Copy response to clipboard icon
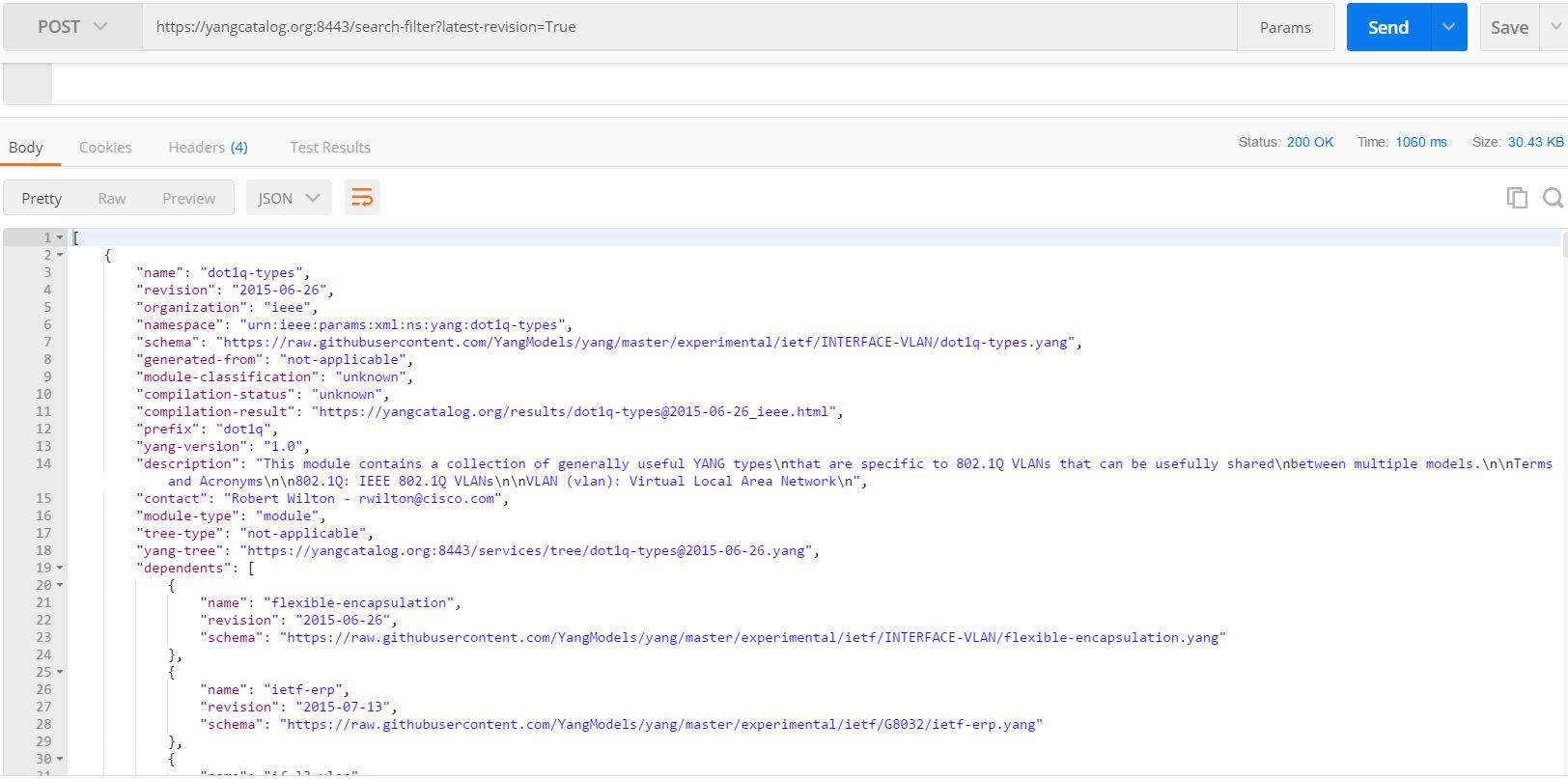1568x779 pixels. click(x=1517, y=198)
